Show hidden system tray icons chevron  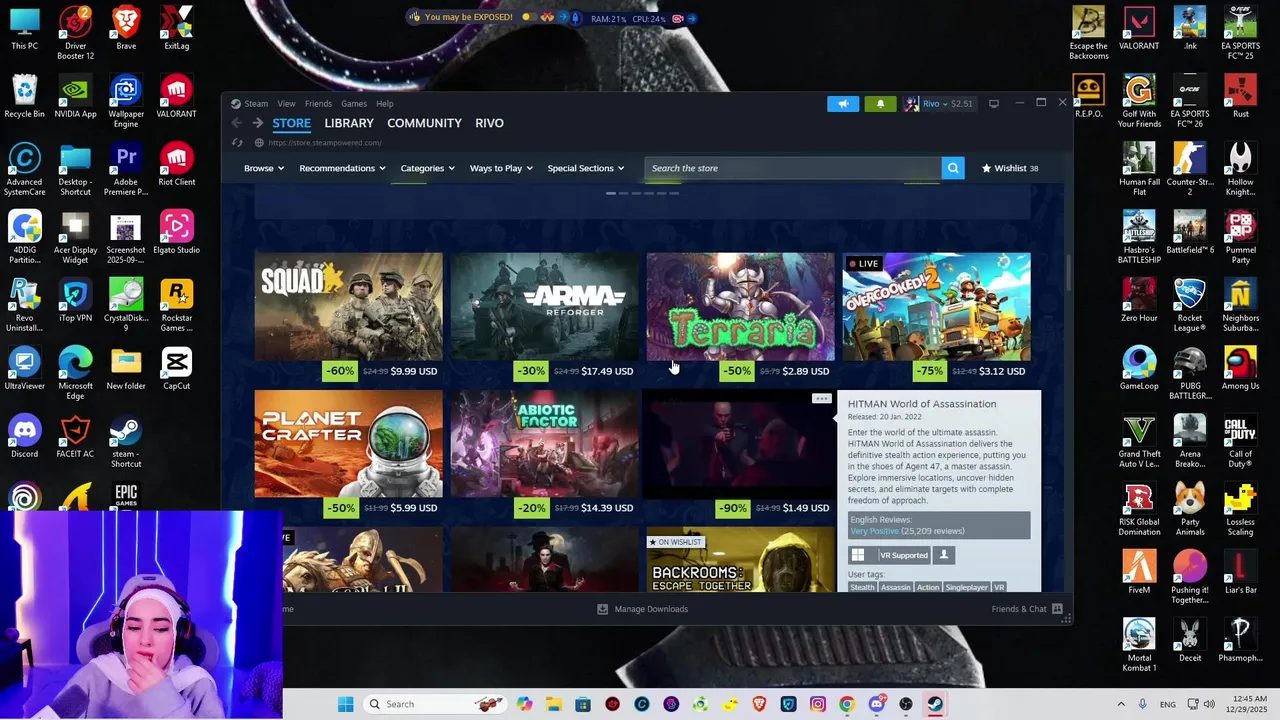click(x=1121, y=704)
